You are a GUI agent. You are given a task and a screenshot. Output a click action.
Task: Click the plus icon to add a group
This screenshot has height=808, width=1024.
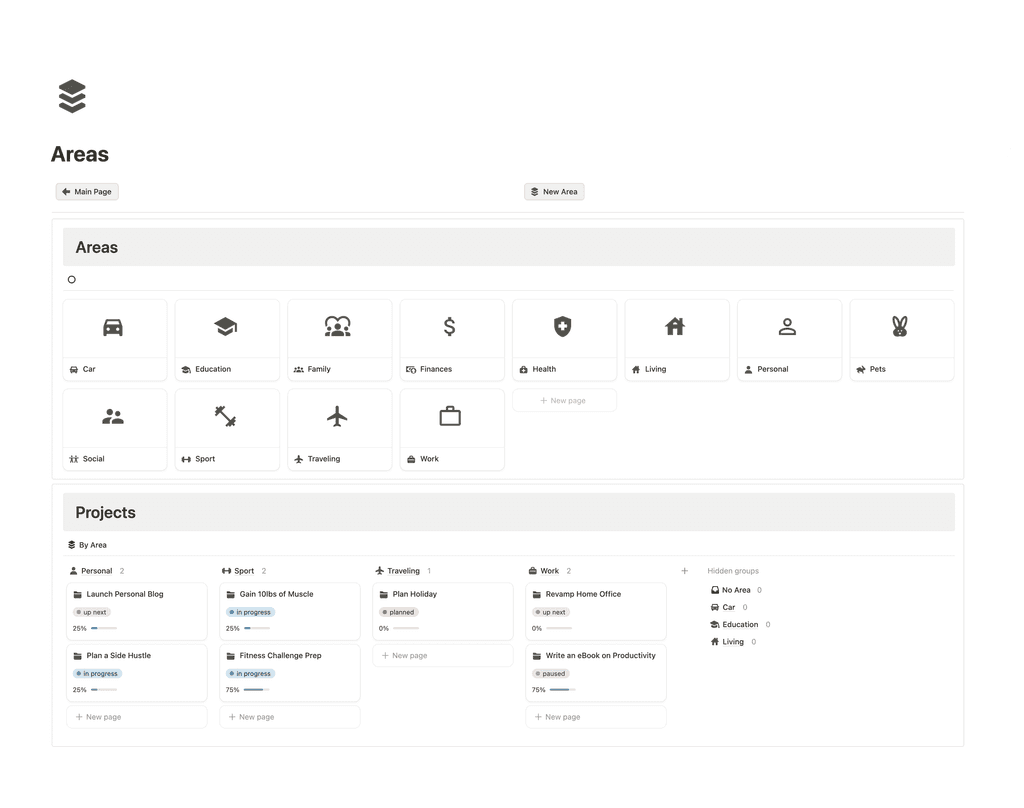(x=684, y=571)
